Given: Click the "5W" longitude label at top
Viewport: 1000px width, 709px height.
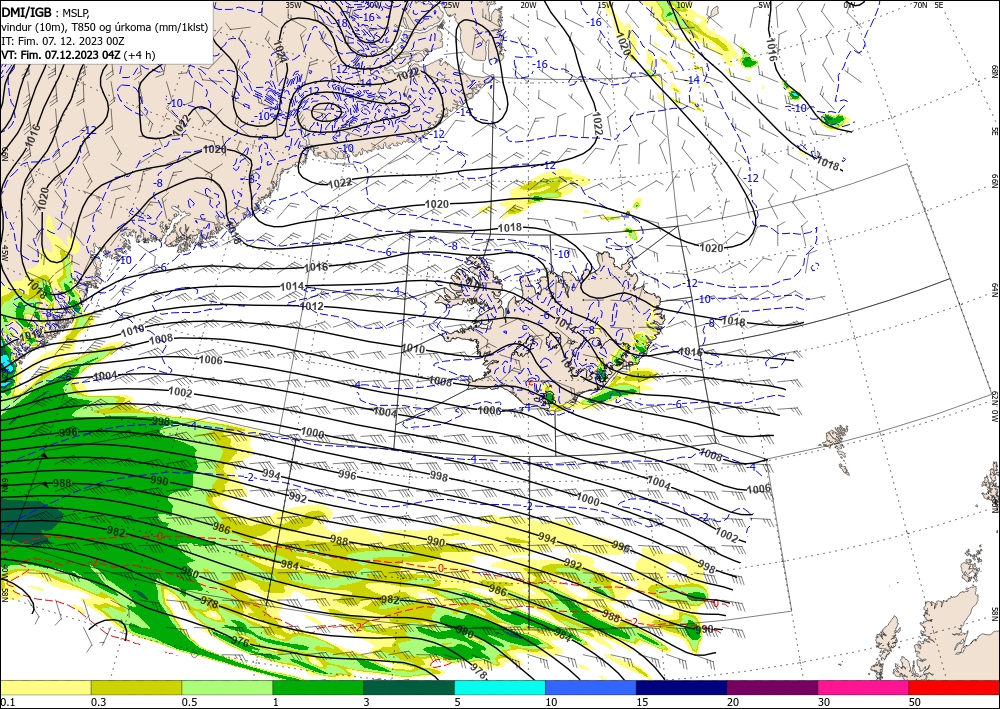Looking at the screenshot, I should tap(765, 5).
